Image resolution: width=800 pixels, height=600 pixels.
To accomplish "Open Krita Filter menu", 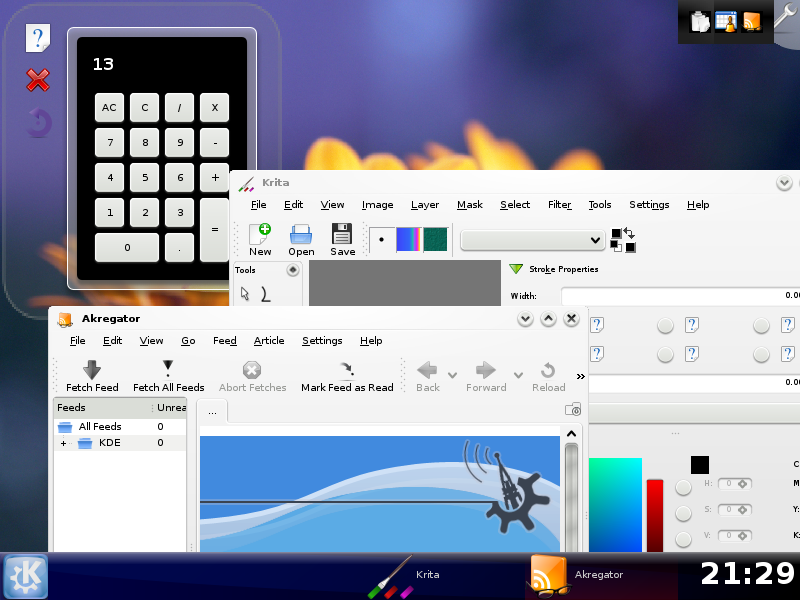I will [560, 205].
